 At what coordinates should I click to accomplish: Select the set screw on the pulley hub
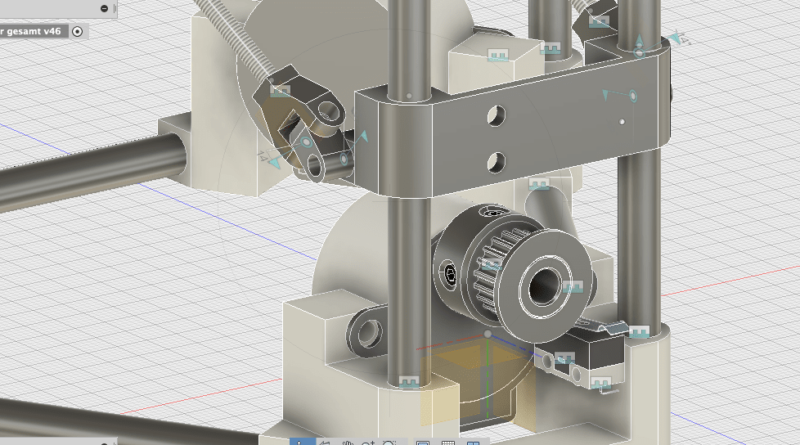(x=449, y=273)
